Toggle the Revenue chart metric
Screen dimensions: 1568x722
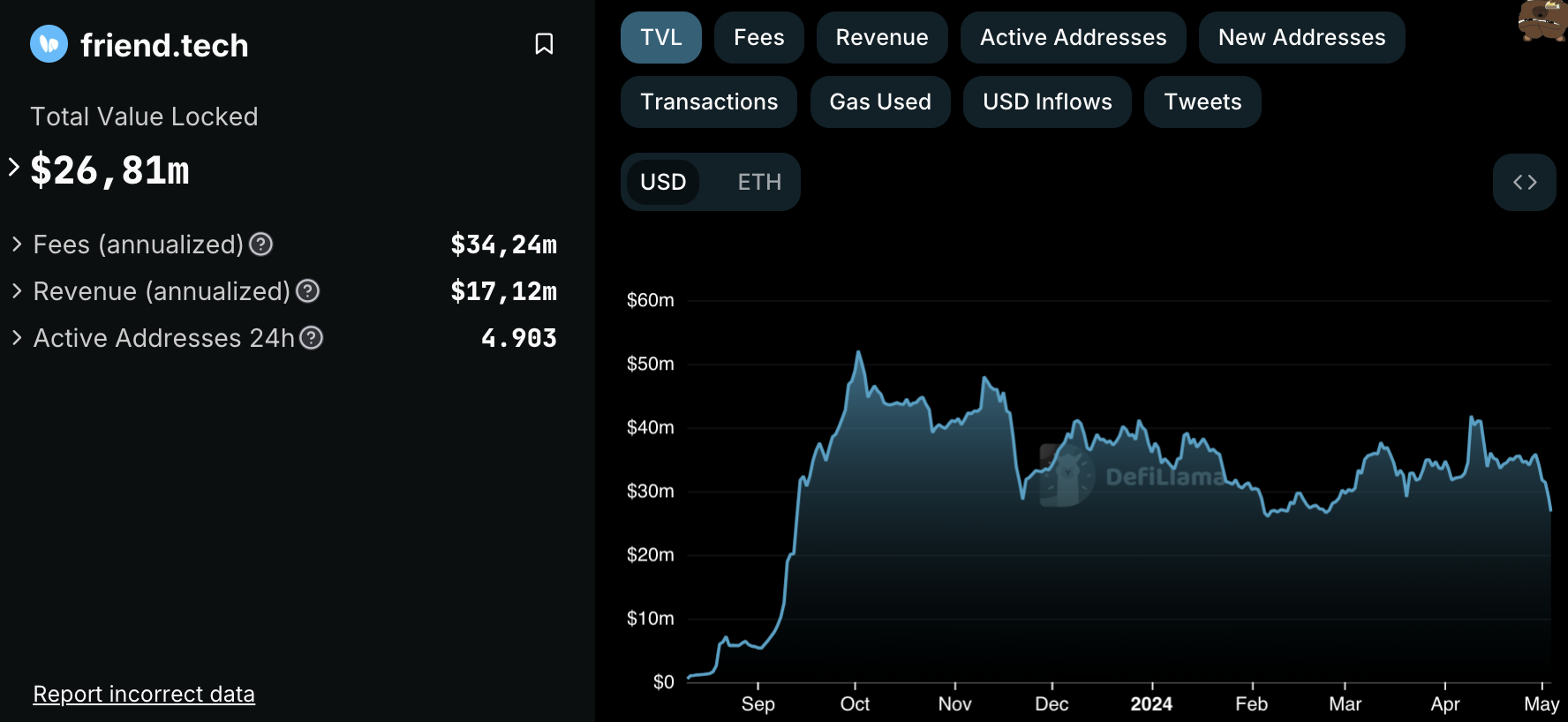point(882,37)
